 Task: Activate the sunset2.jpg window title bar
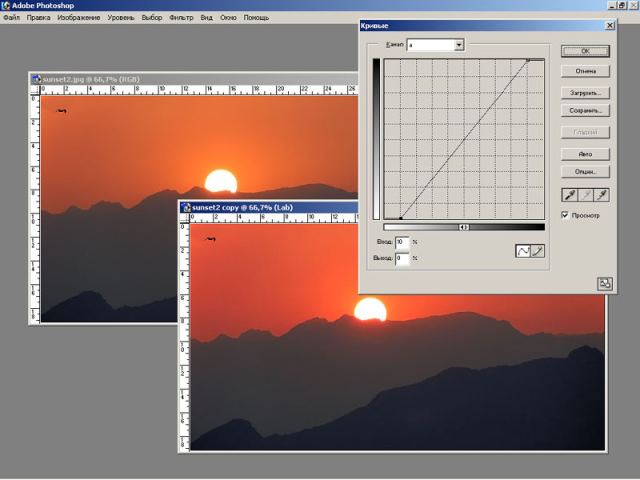coord(193,79)
